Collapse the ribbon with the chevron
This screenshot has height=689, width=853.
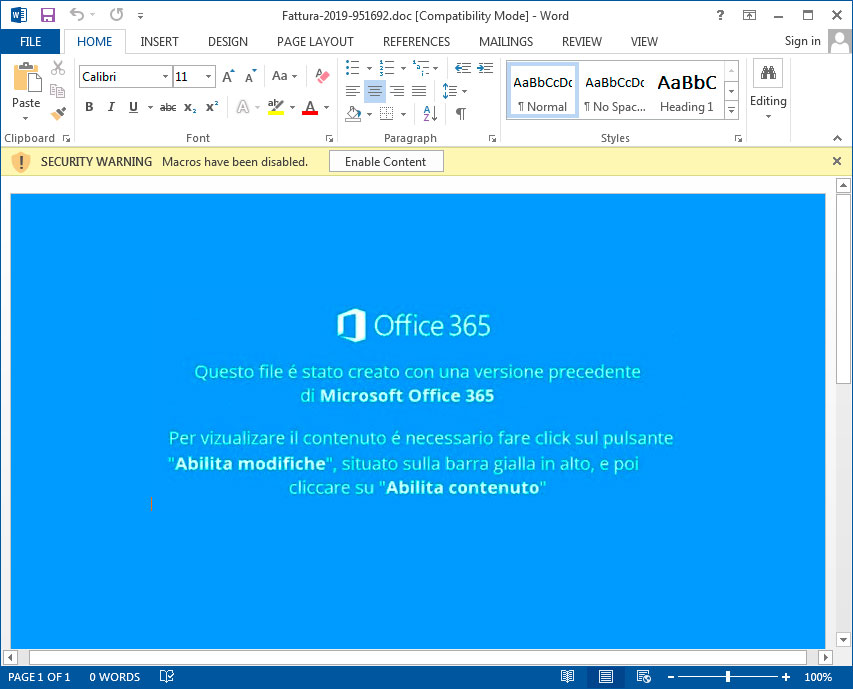[x=837, y=138]
